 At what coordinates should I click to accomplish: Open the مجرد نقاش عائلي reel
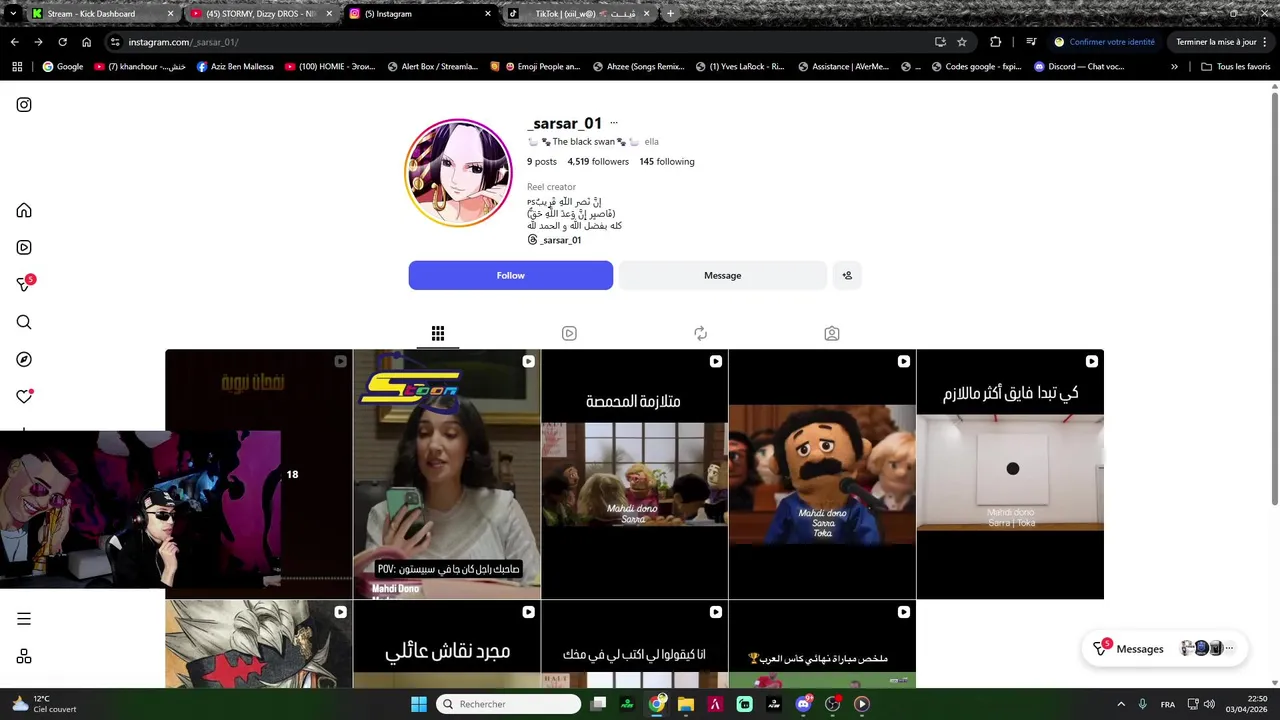446,645
